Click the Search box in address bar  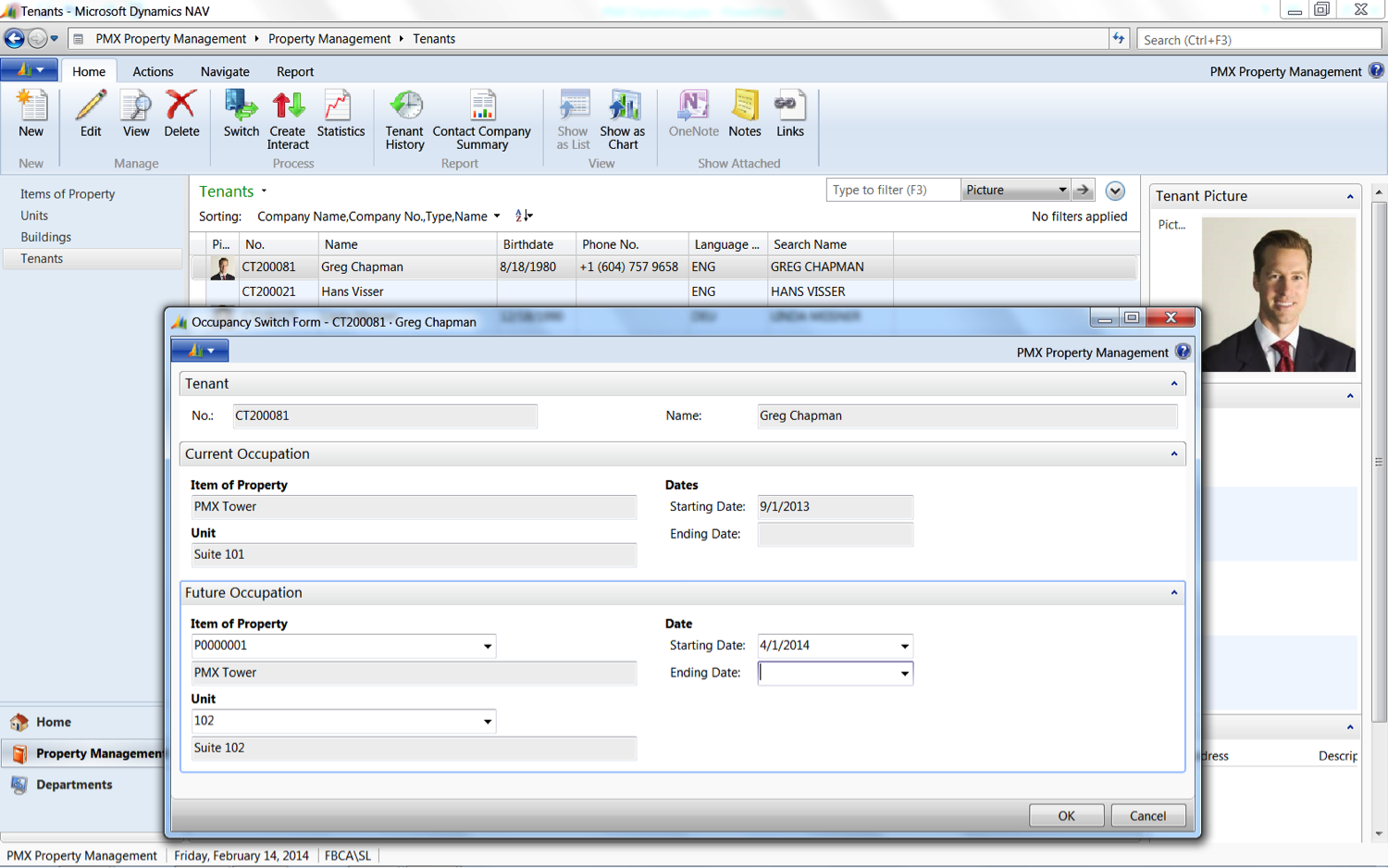click(x=1258, y=40)
